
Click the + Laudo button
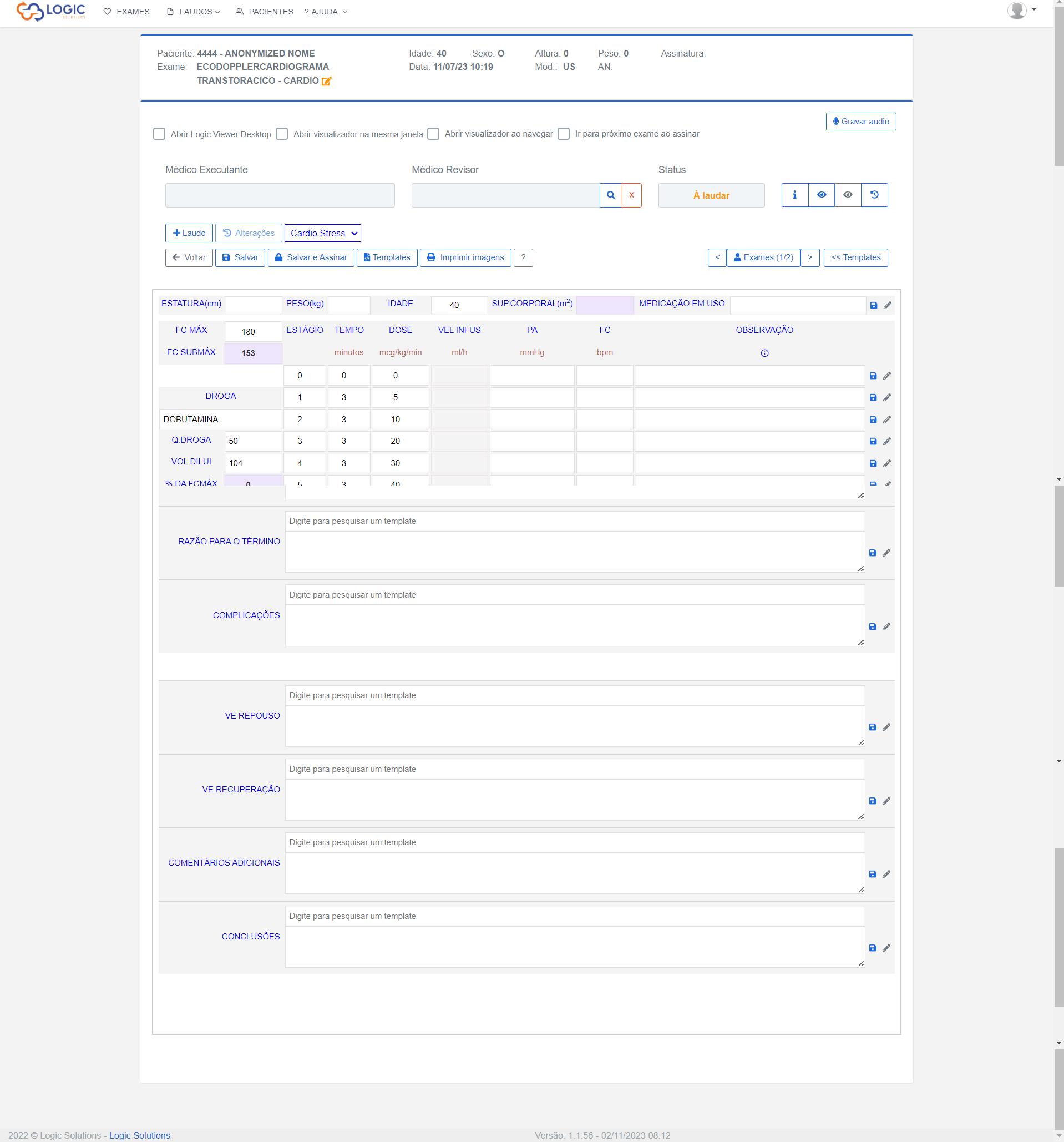(189, 233)
